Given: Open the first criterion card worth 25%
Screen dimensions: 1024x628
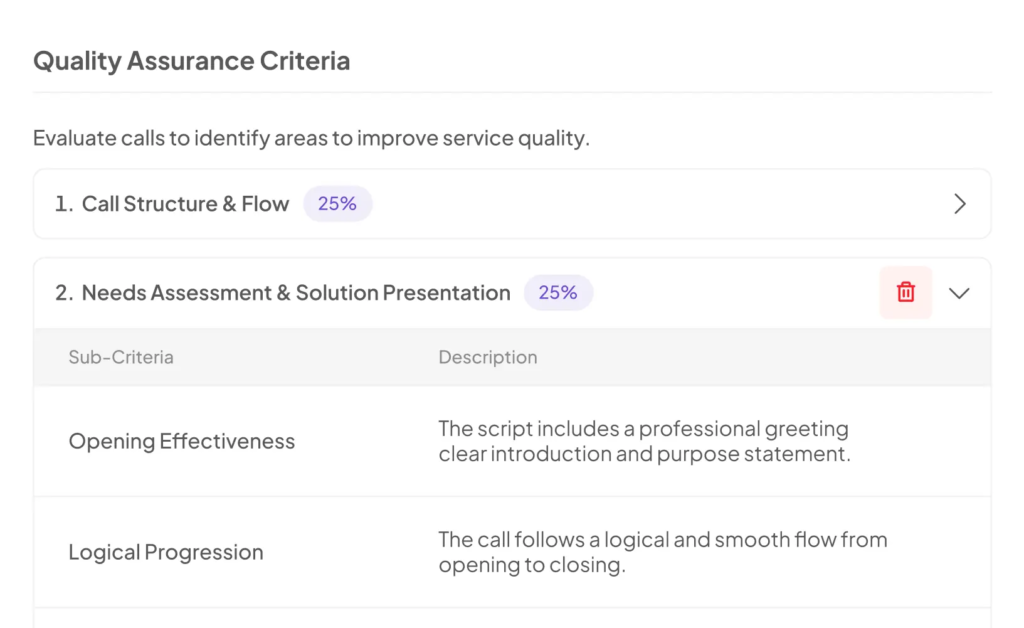Looking at the screenshot, I should (513, 204).
